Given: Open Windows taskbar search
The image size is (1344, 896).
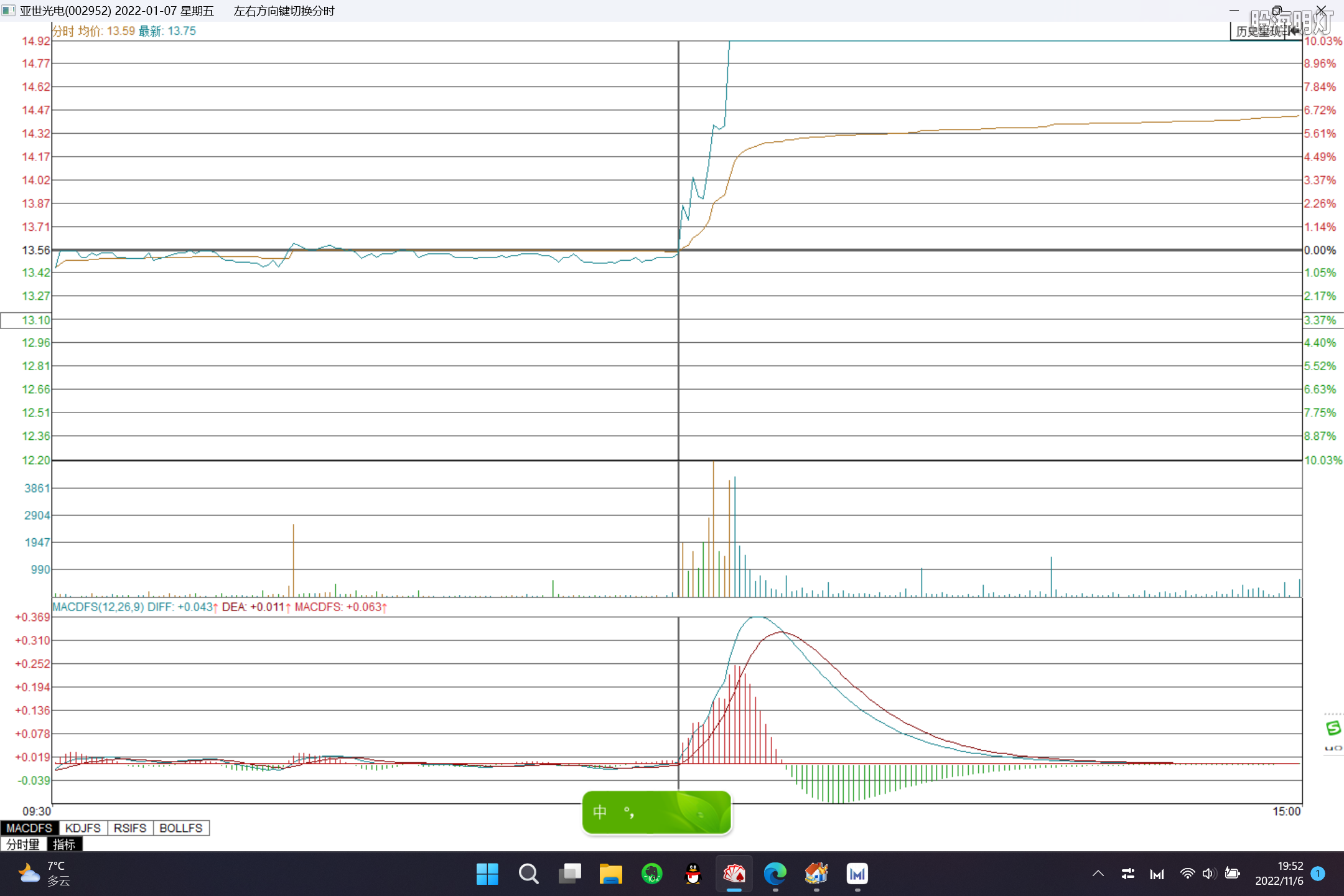Looking at the screenshot, I should pos(528,874).
